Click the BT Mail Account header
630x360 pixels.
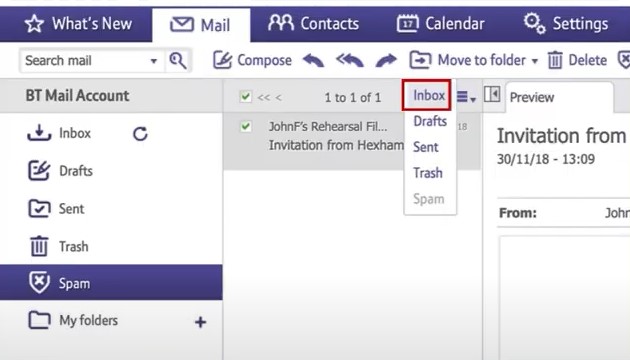(x=77, y=96)
